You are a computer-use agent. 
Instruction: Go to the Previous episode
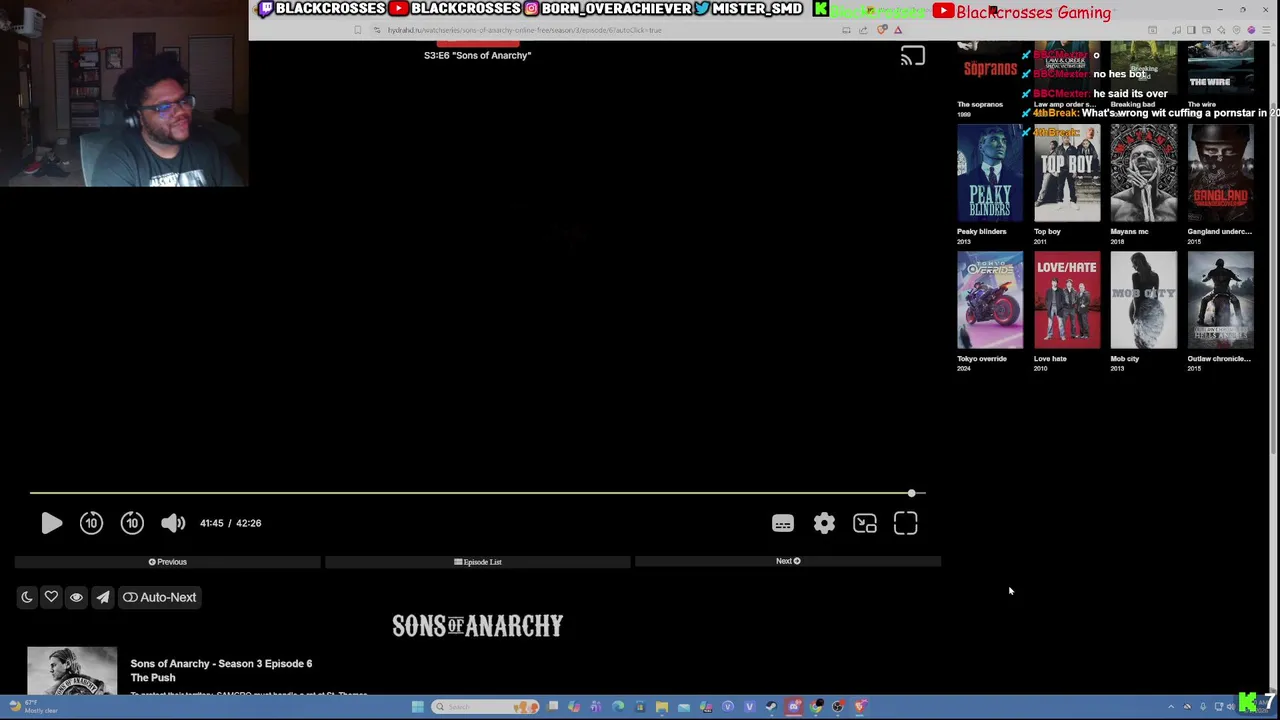[168, 562]
